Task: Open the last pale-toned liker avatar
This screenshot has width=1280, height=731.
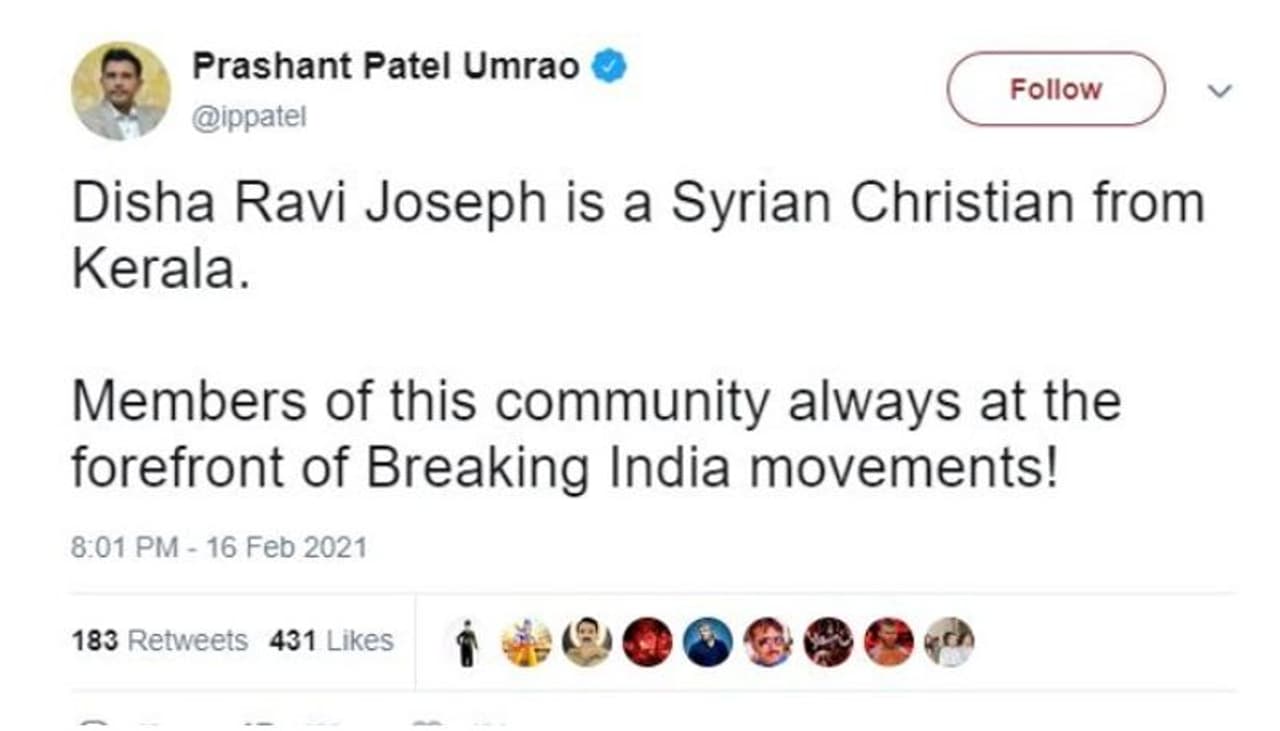Action: (949, 642)
